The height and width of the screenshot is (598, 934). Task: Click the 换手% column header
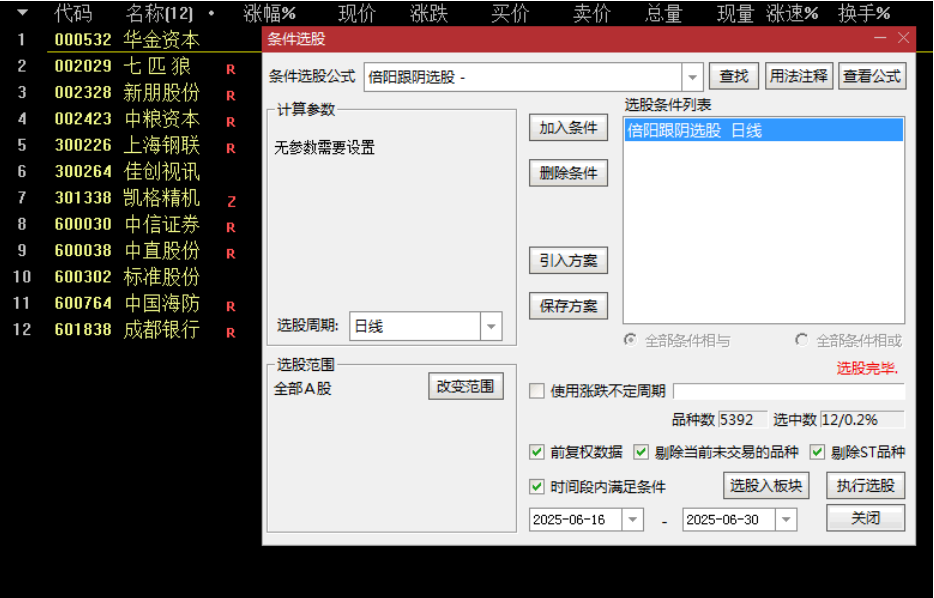(x=866, y=13)
